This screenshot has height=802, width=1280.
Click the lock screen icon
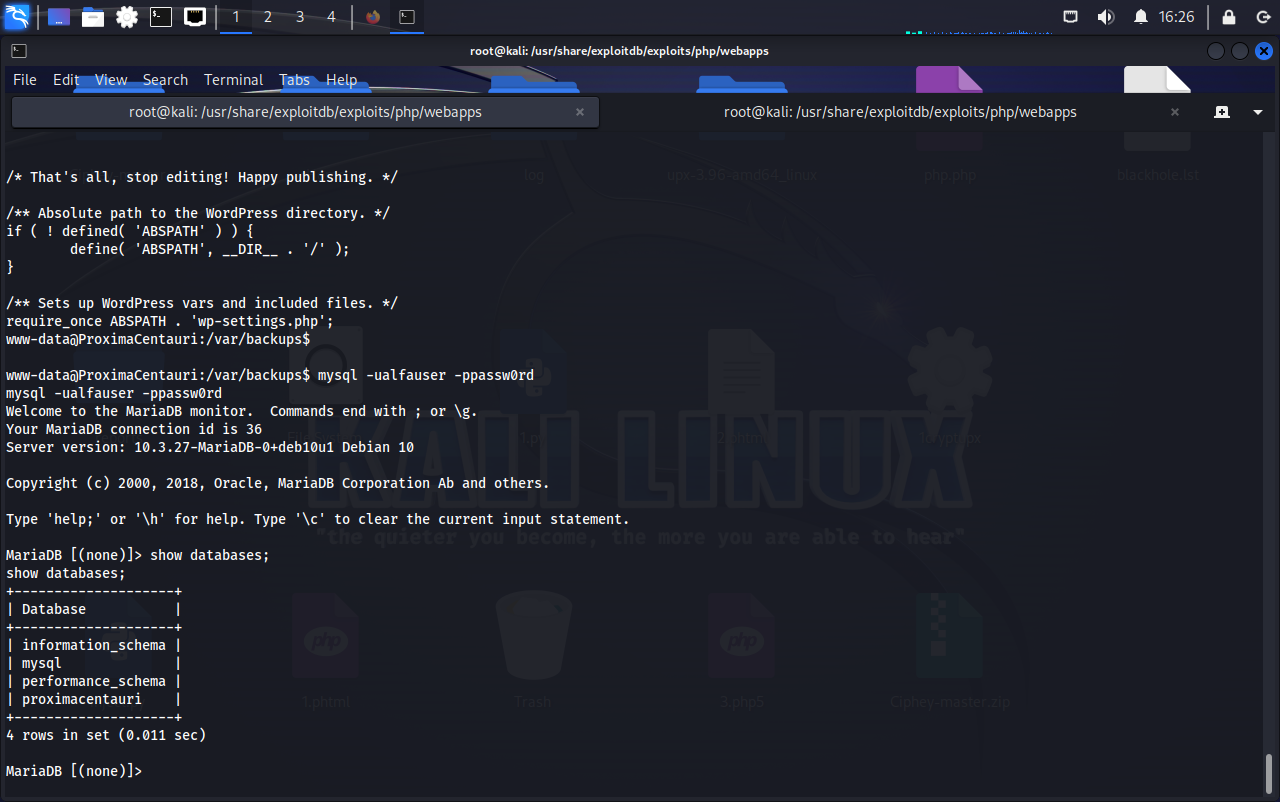(x=1229, y=17)
